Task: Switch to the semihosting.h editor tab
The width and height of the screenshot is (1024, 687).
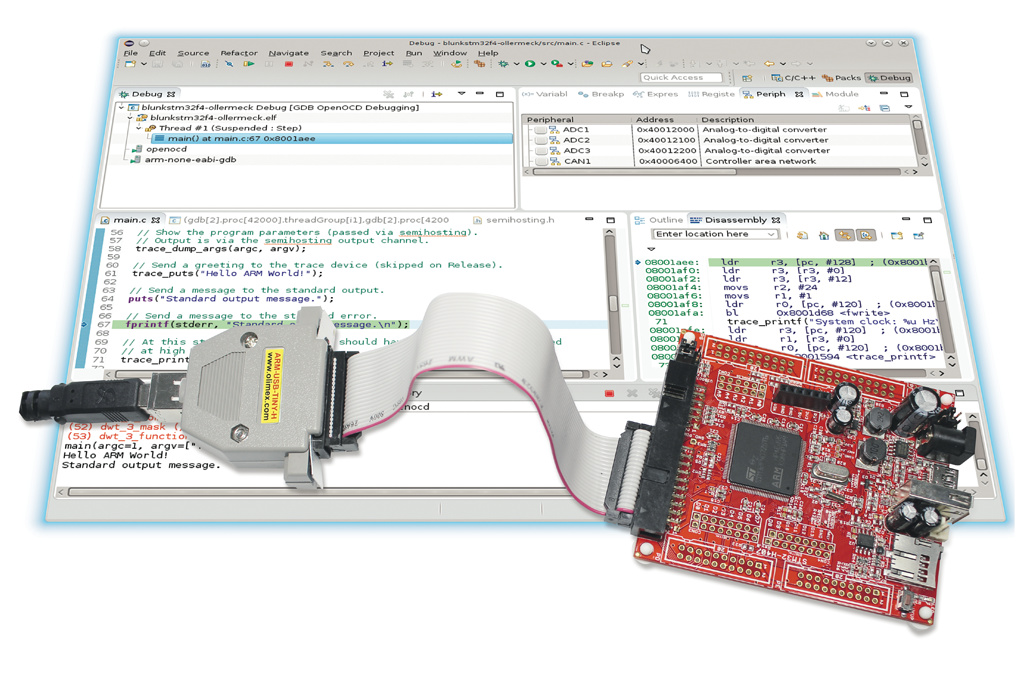Action: [513, 220]
